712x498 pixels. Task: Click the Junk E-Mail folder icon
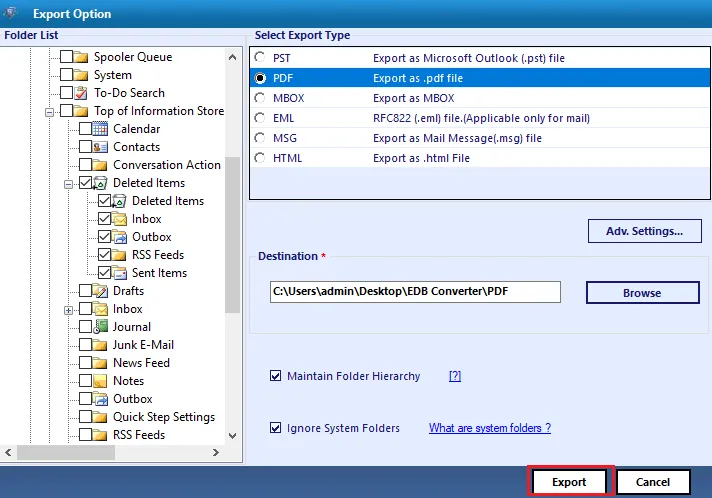(100, 345)
